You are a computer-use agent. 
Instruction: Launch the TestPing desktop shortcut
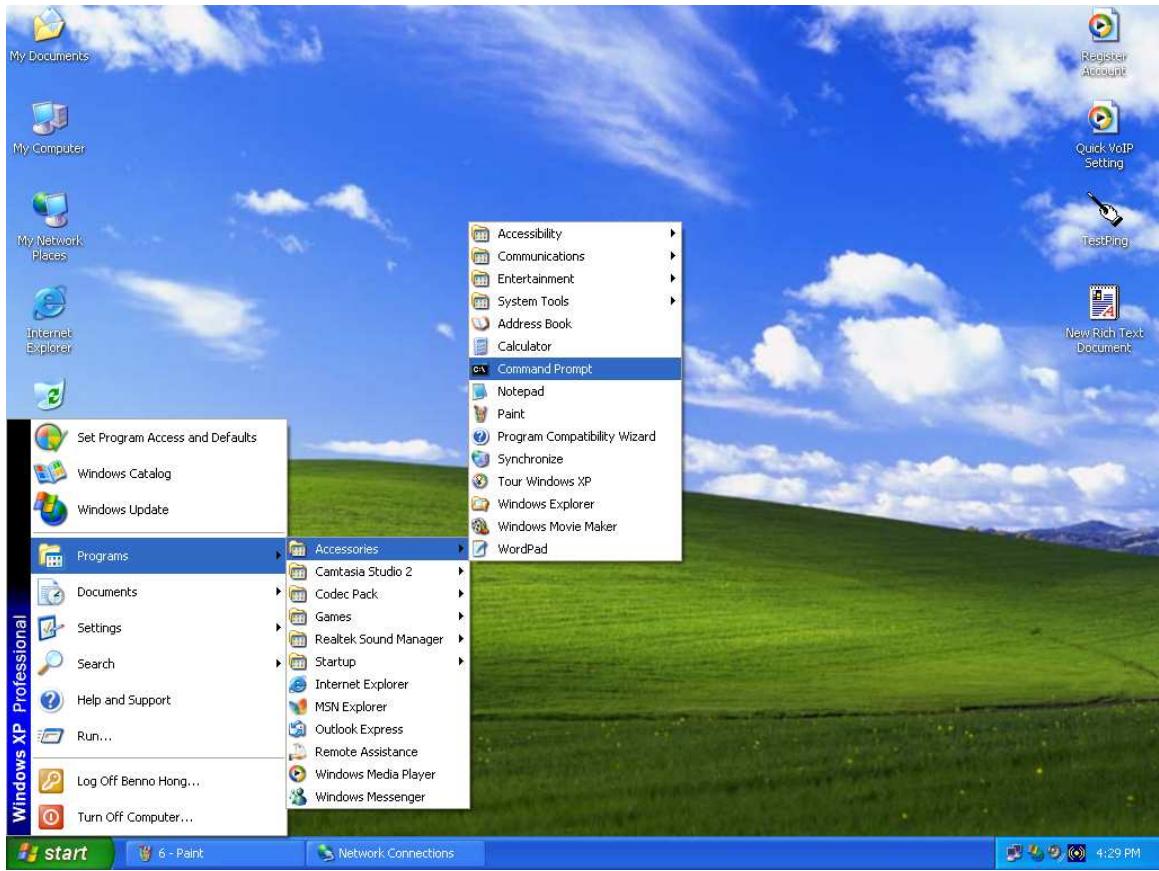click(x=1104, y=220)
